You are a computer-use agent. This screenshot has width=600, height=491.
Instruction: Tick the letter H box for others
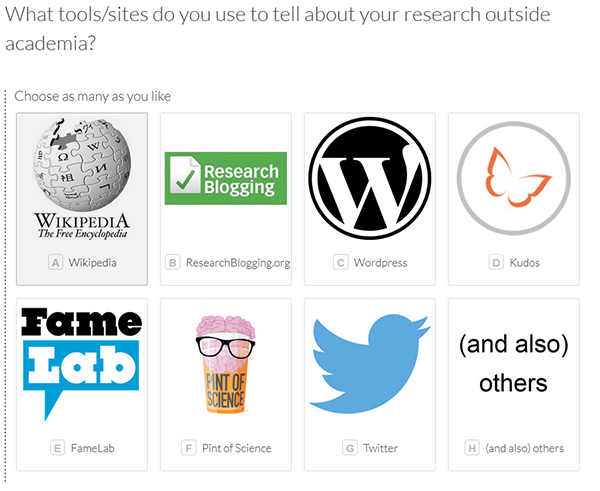click(472, 448)
